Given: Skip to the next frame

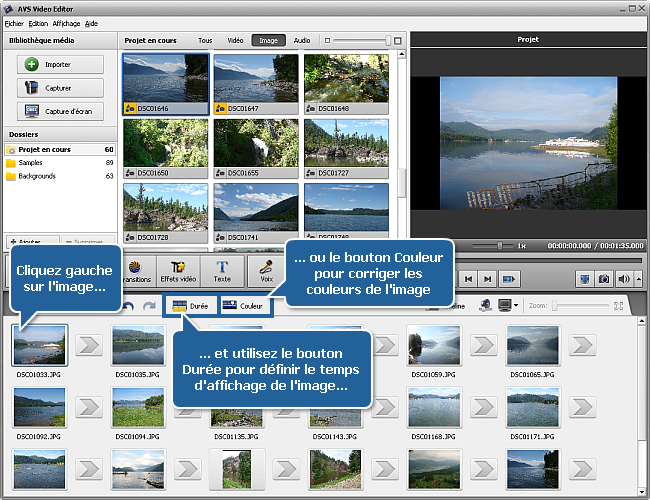Looking at the screenshot, I should coord(488,279).
